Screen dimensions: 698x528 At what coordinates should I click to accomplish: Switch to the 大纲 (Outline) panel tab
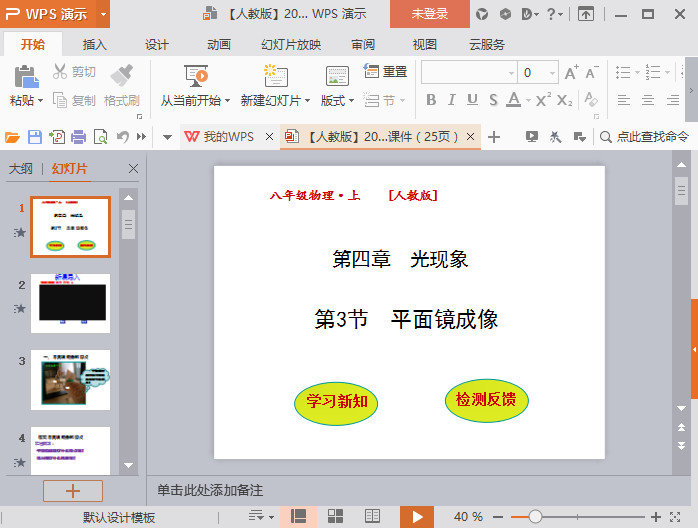(20, 169)
